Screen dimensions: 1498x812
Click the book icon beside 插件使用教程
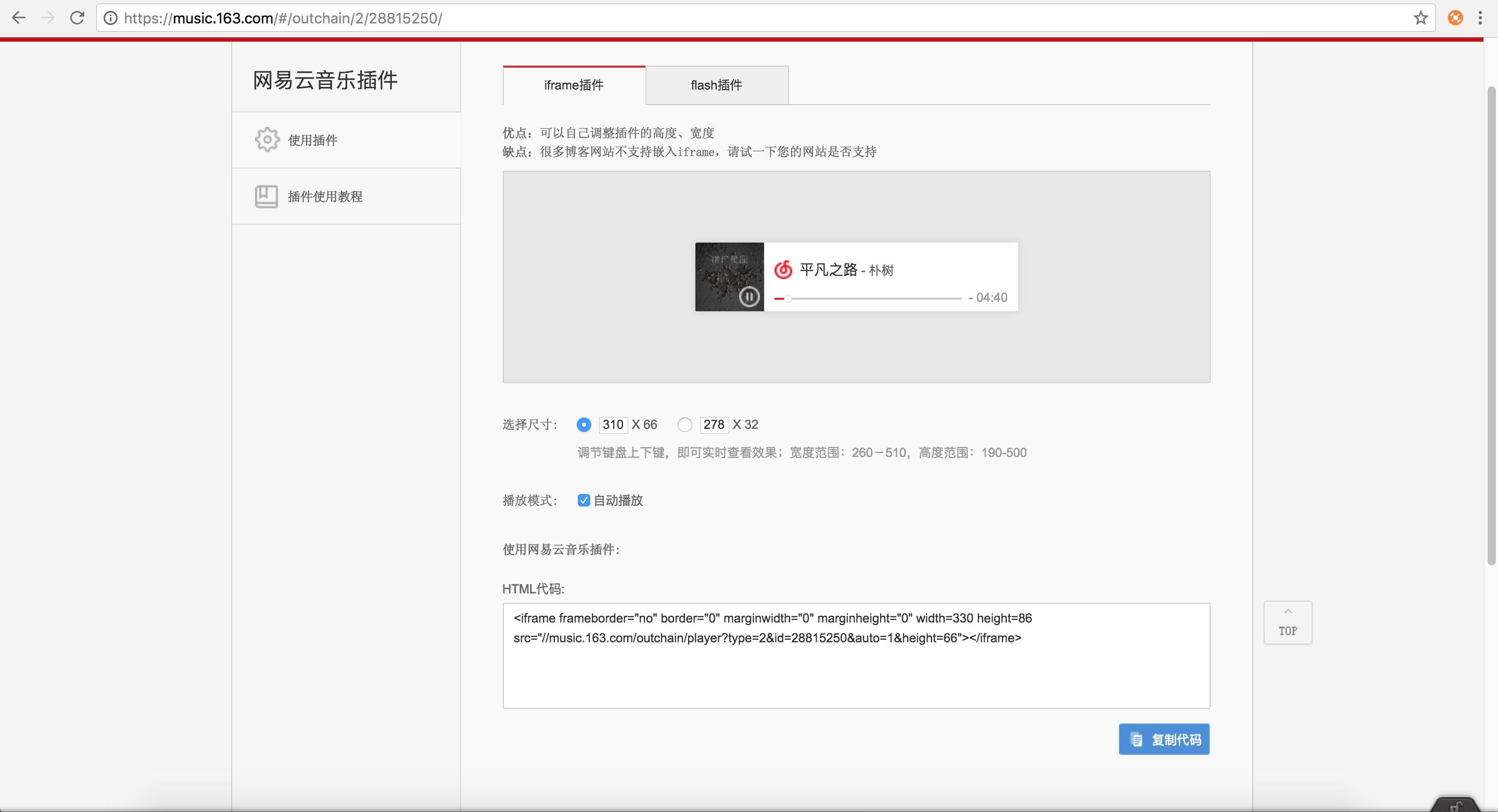pos(266,196)
